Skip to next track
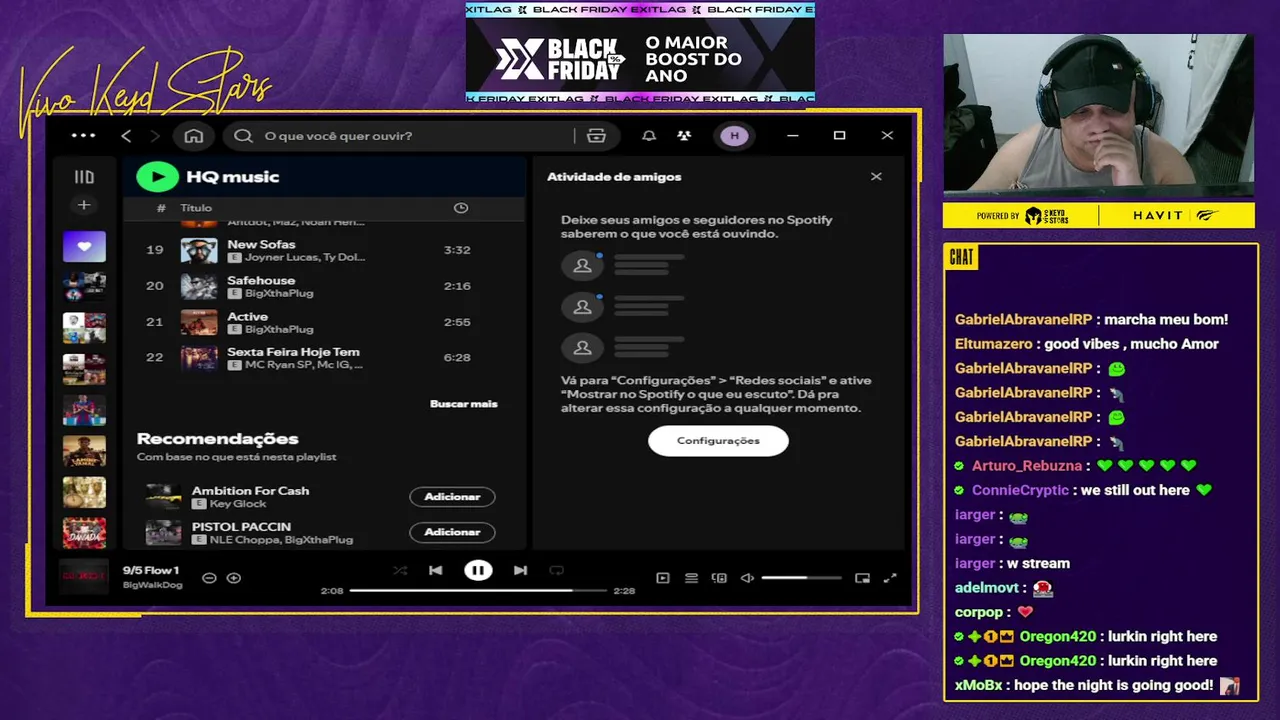The height and width of the screenshot is (720, 1280). coord(520,571)
